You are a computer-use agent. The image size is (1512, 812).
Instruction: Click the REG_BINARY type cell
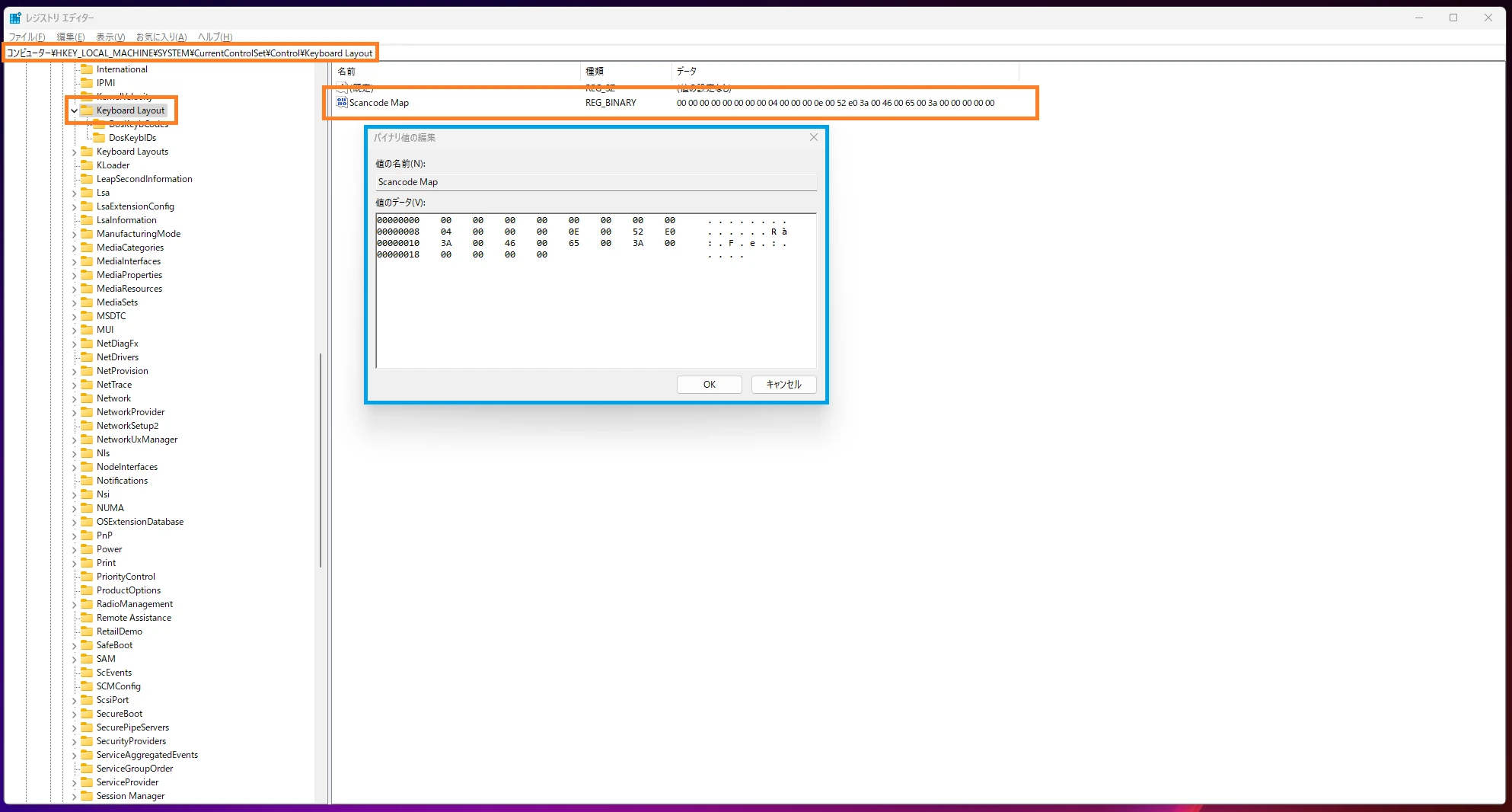tap(611, 103)
